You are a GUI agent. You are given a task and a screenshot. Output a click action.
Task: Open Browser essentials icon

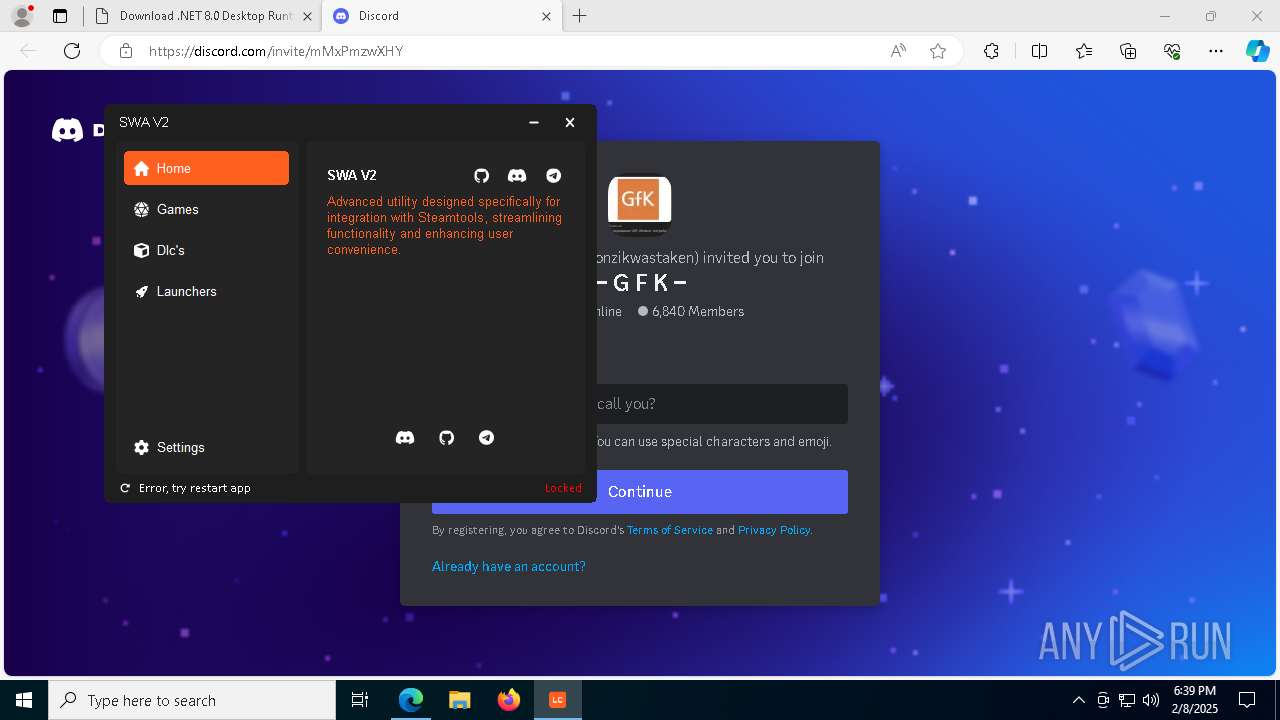pos(1172,51)
